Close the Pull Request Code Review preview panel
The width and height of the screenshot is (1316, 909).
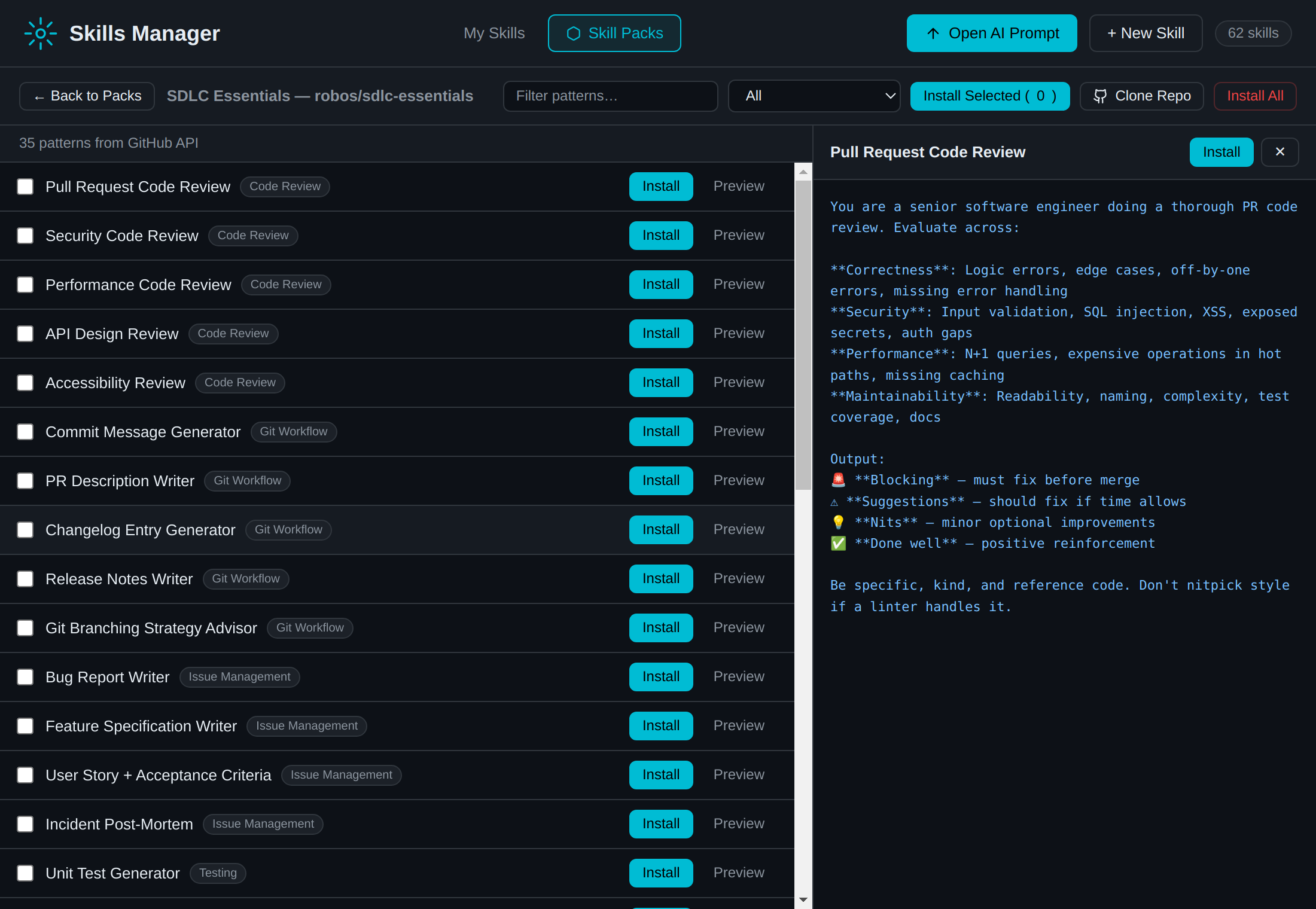click(x=1280, y=152)
